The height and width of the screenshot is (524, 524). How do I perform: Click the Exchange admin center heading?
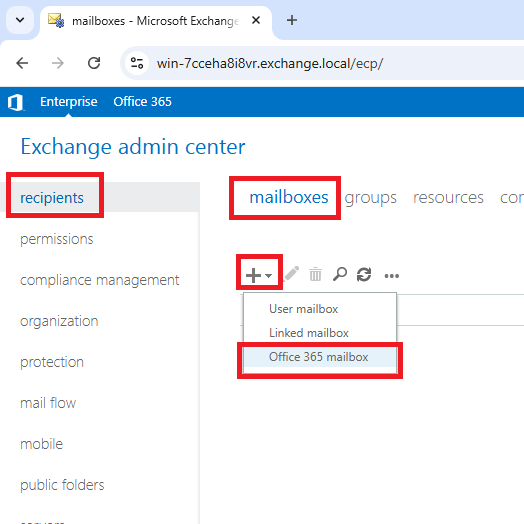[133, 147]
